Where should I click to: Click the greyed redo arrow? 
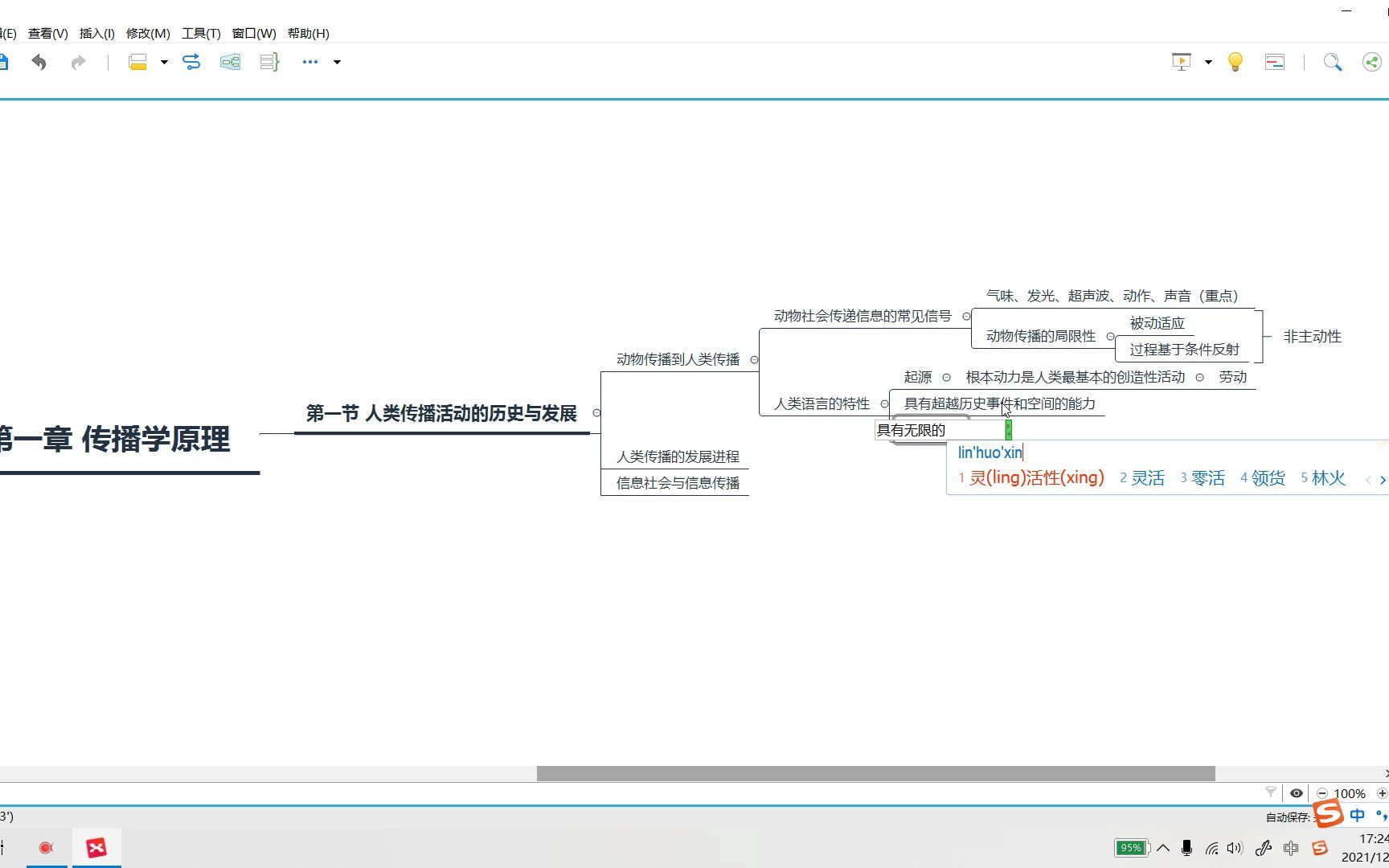click(x=78, y=62)
